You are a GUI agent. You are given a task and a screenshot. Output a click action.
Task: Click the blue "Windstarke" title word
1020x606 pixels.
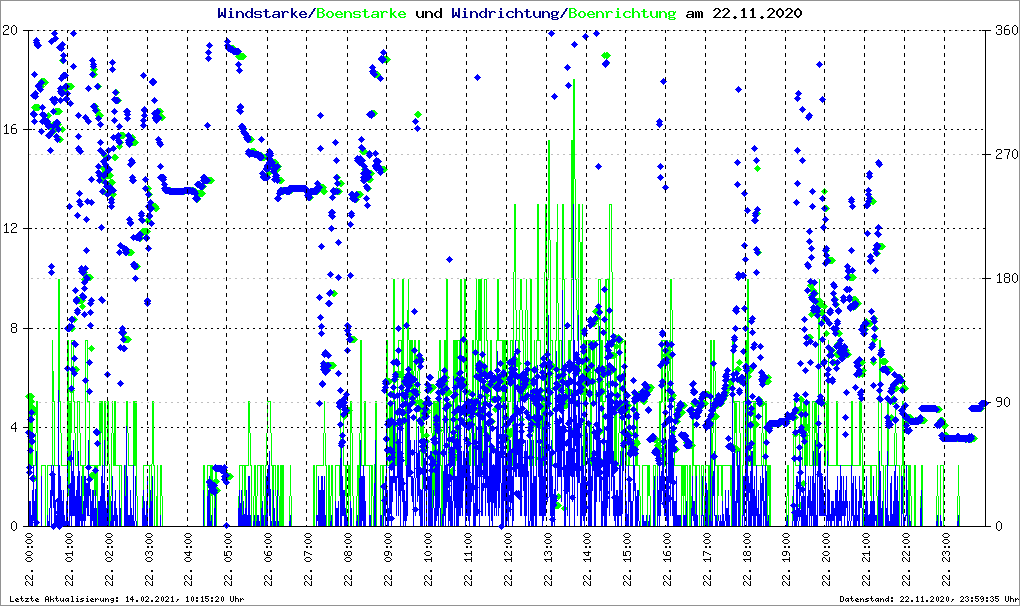pos(264,14)
